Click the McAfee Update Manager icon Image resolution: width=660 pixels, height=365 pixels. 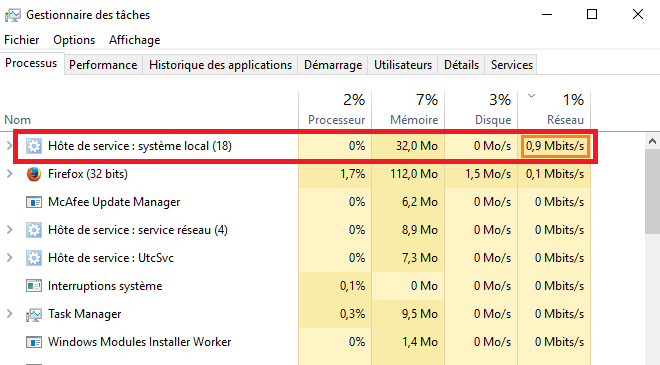(34, 202)
